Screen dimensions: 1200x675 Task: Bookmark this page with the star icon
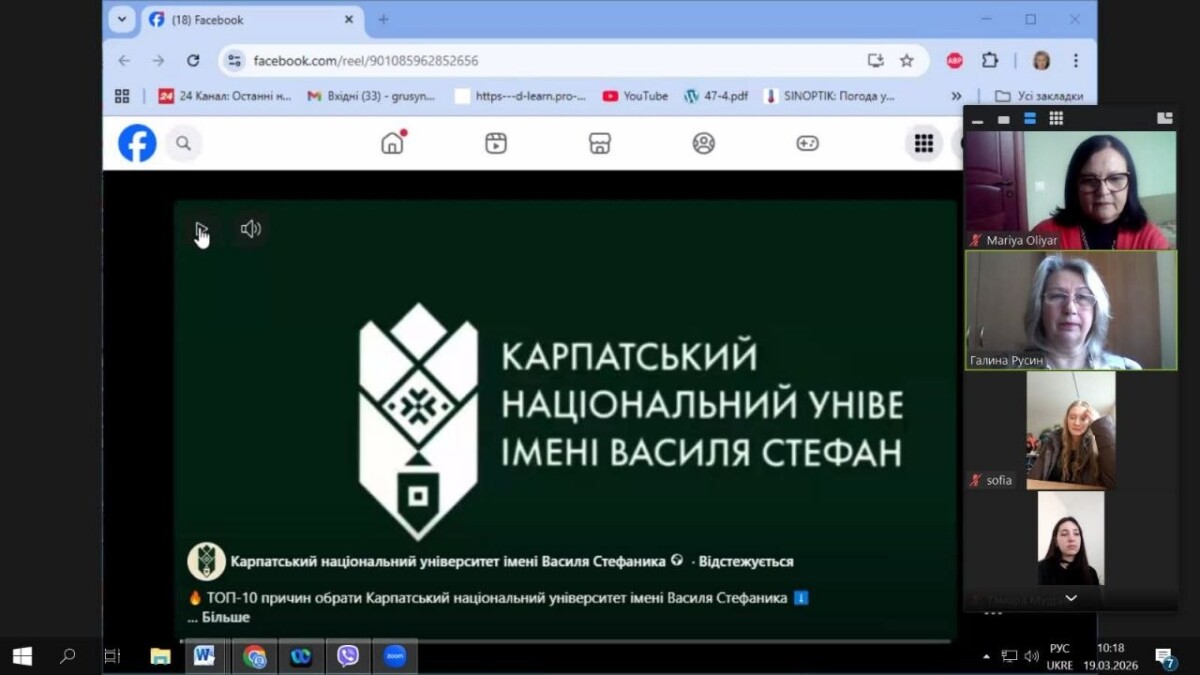point(907,60)
